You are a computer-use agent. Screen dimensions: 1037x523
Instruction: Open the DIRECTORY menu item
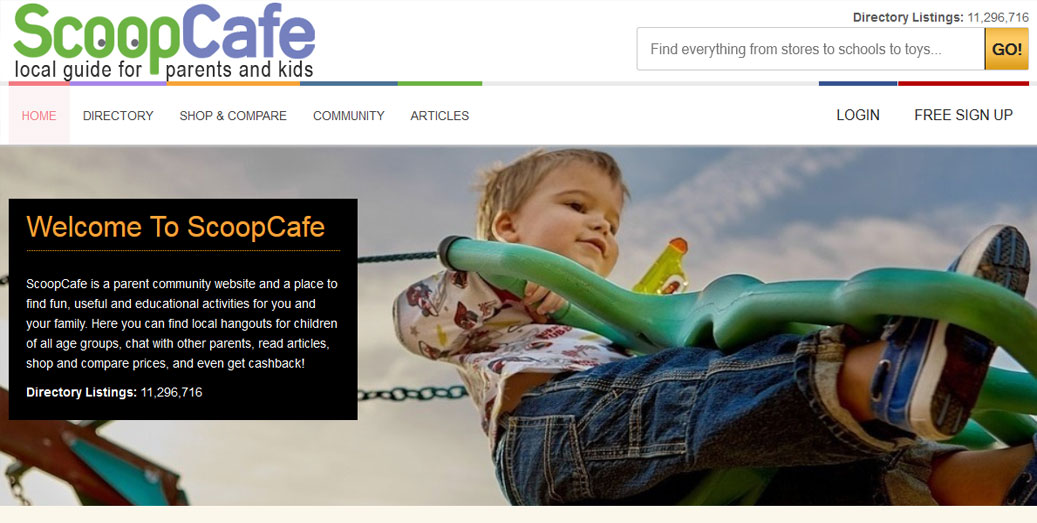pos(118,116)
